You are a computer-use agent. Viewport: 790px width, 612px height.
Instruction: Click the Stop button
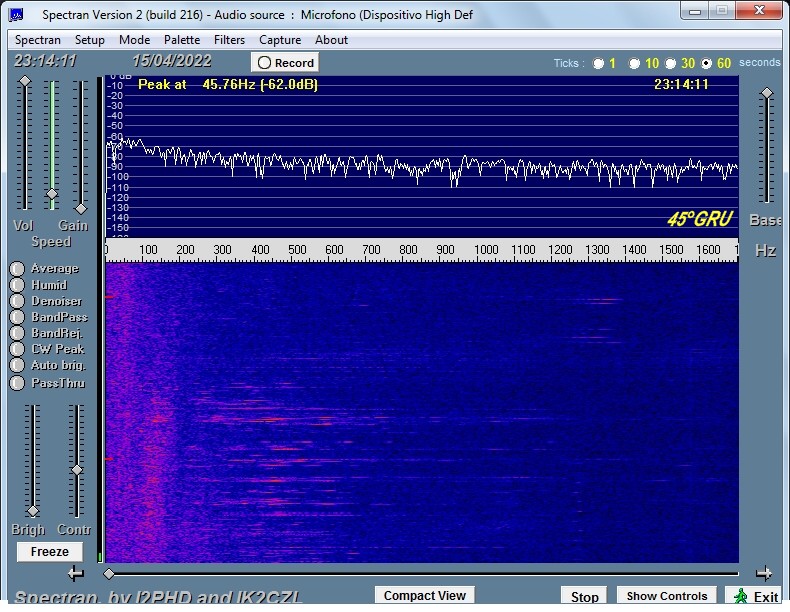click(584, 596)
